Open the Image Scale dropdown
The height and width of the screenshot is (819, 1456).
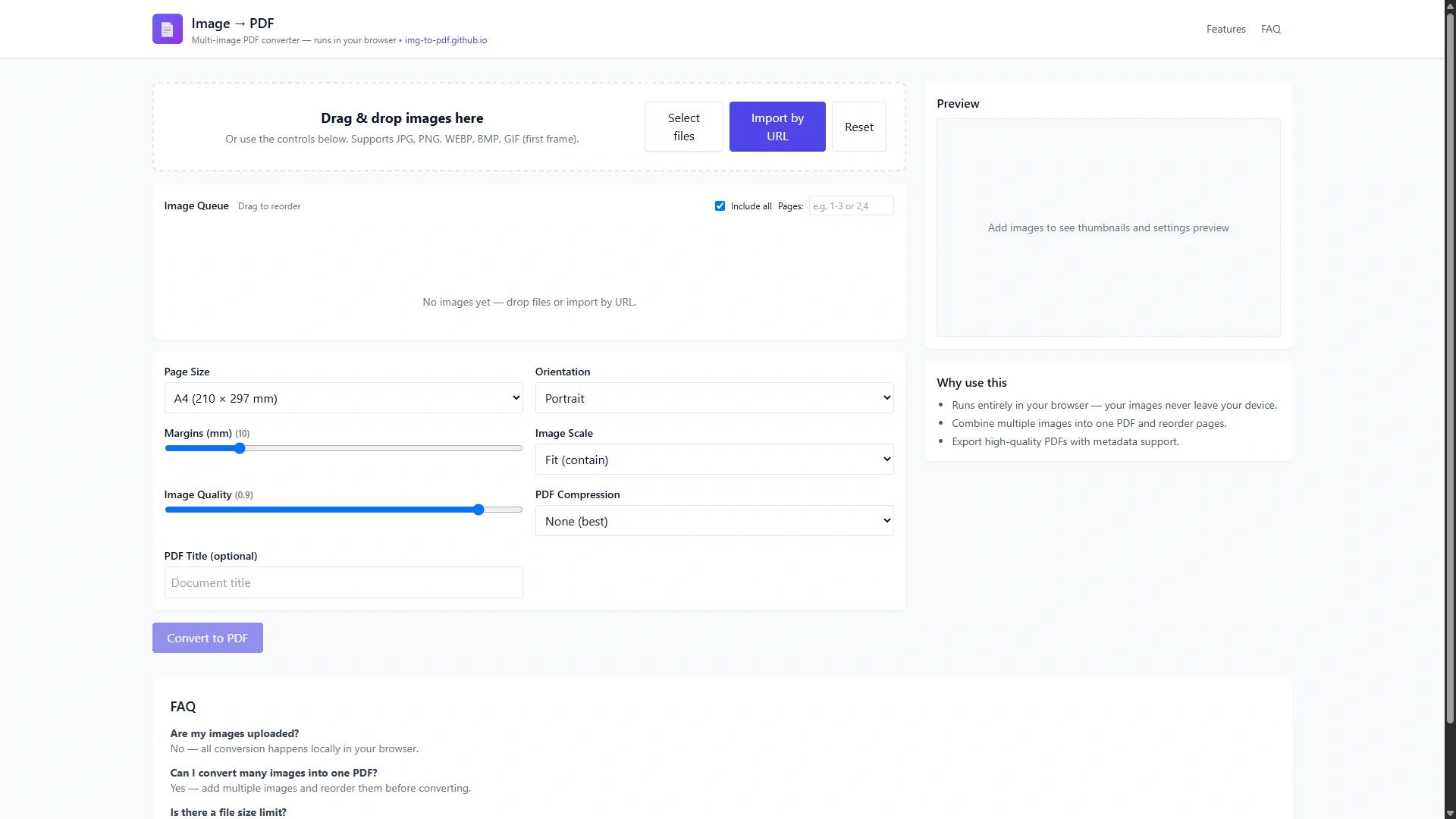(714, 460)
